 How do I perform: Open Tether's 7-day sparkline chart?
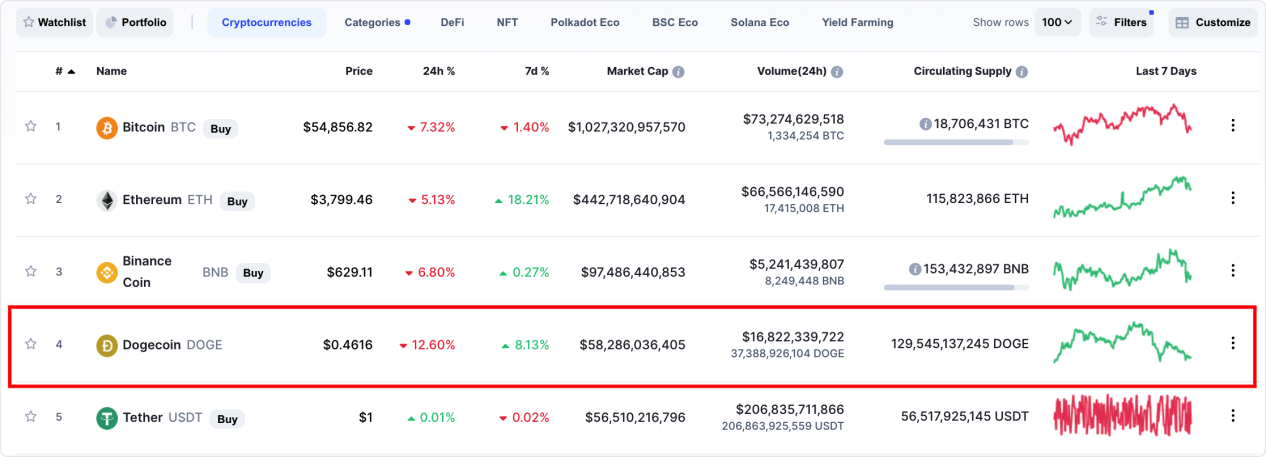coord(1123,416)
